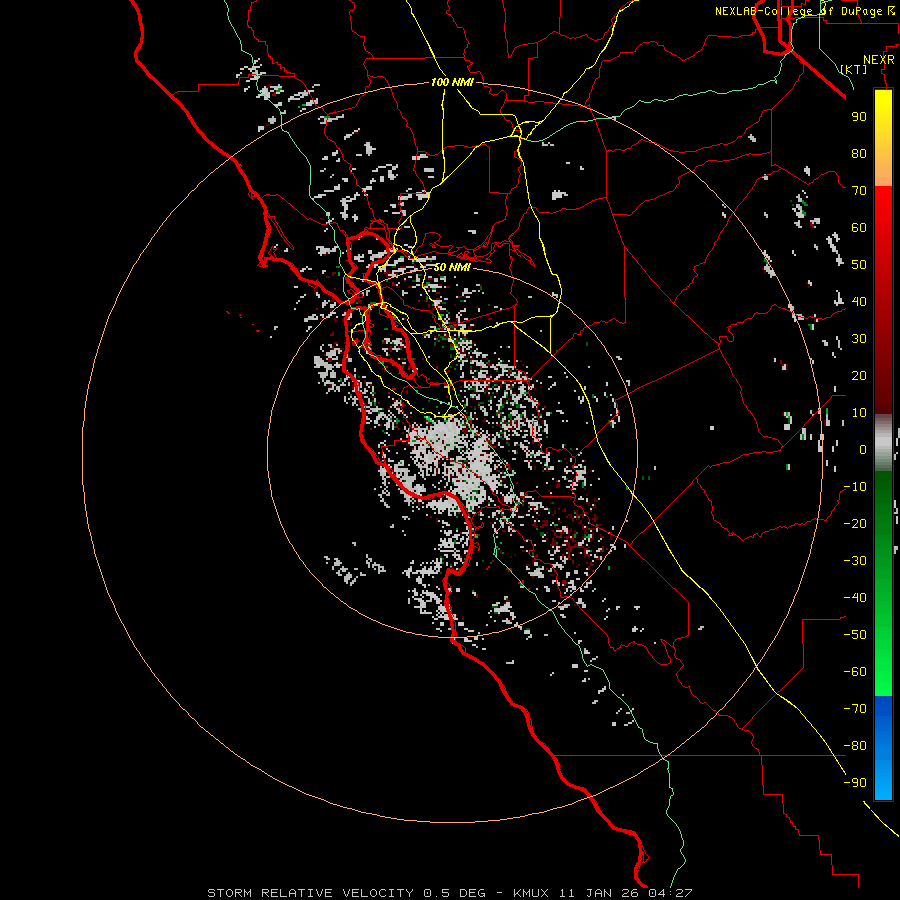Click the "-70" scale value
This screenshot has width=900, height=900.
855,709
